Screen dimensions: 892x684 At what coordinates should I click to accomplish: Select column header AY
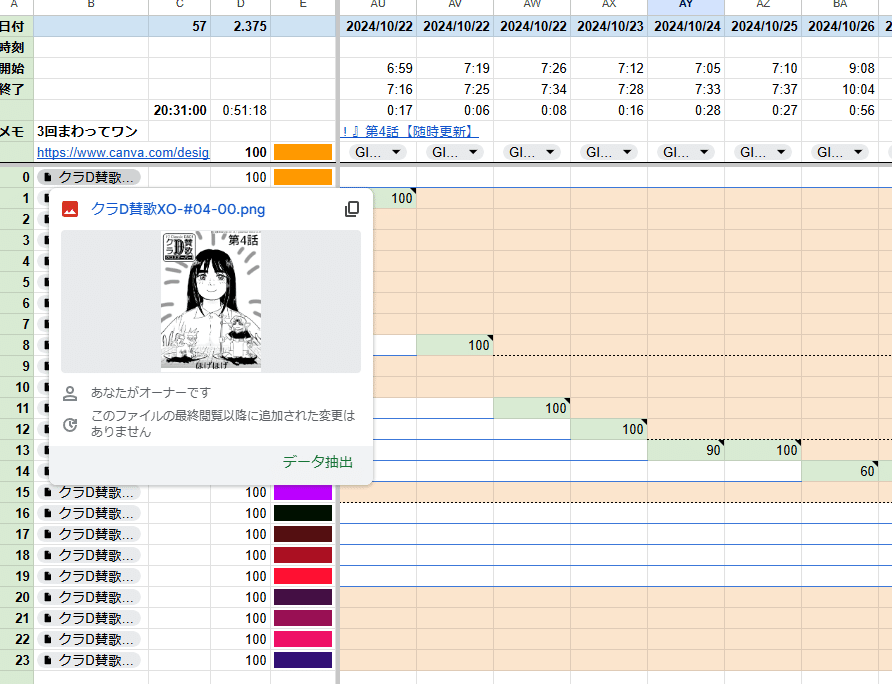pos(686,5)
